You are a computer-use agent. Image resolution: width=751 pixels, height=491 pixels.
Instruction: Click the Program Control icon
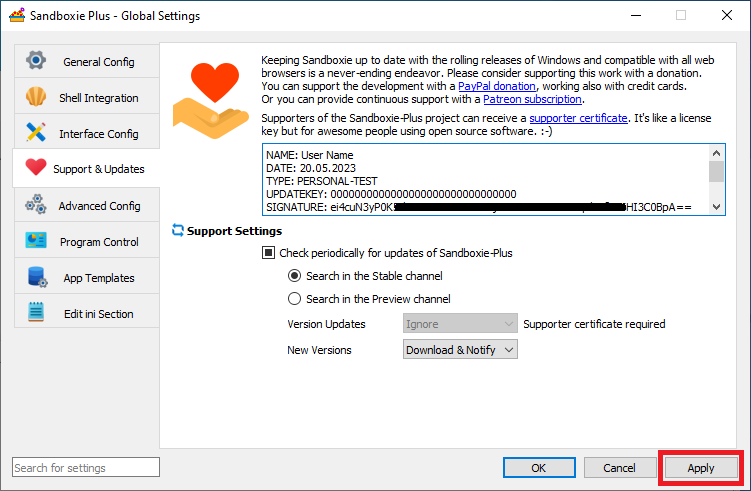37,241
